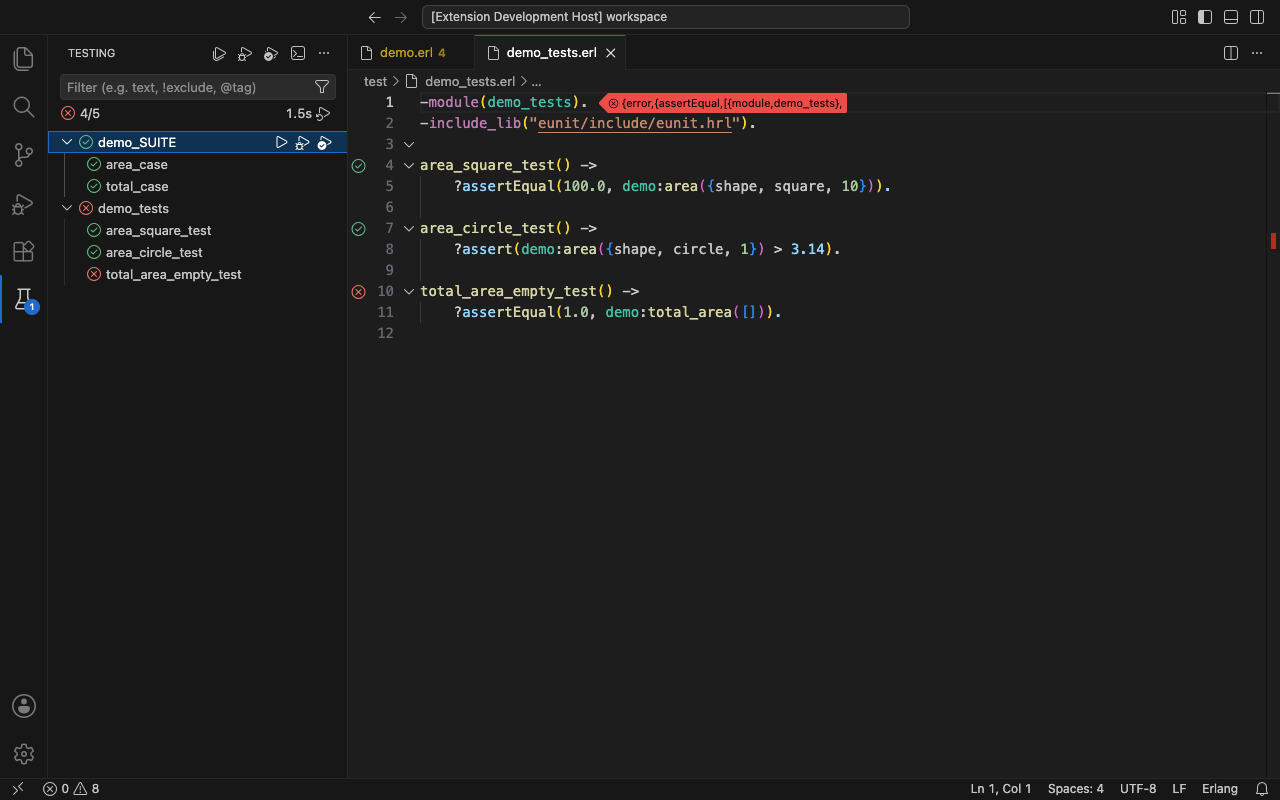Open problems via errors and warnings count

pyautogui.click(x=71, y=789)
